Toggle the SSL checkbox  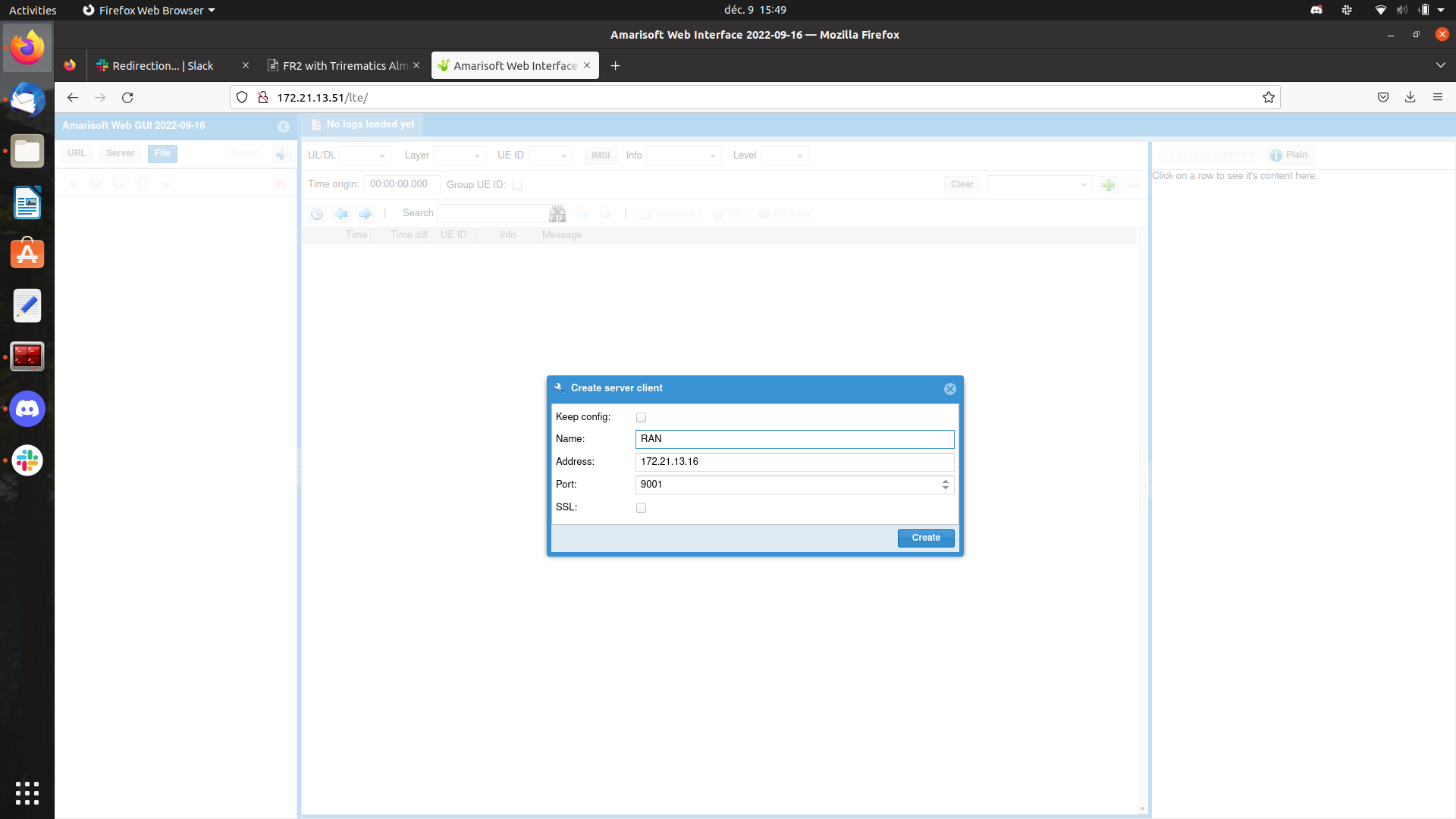point(641,508)
